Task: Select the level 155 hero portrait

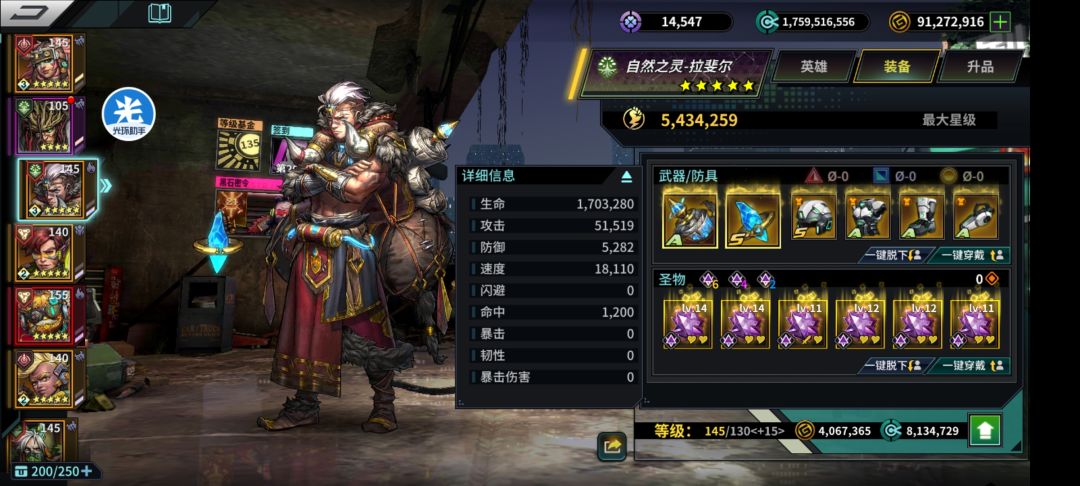Action: pos(47,315)
